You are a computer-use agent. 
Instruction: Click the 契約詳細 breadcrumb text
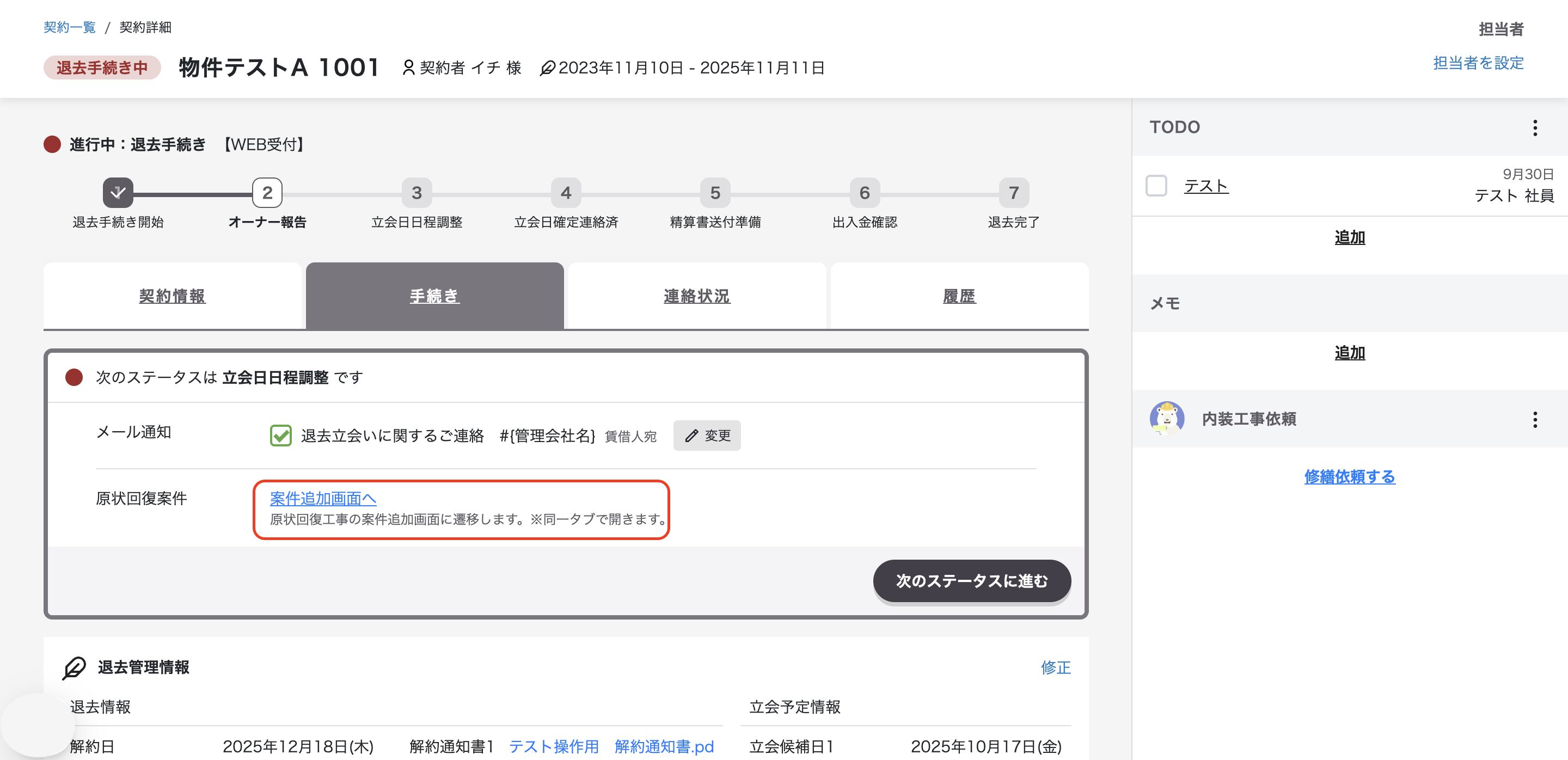click(x=145, y=27)
